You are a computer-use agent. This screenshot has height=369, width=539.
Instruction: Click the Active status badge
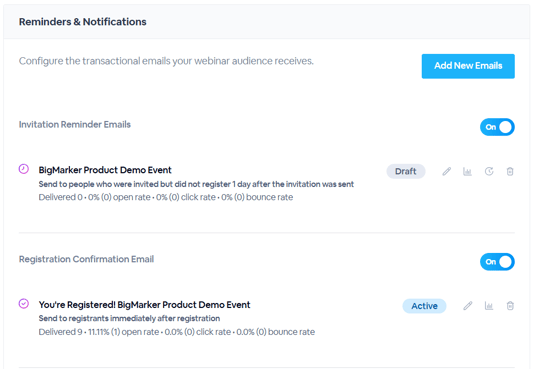click(x=424, y=306)
